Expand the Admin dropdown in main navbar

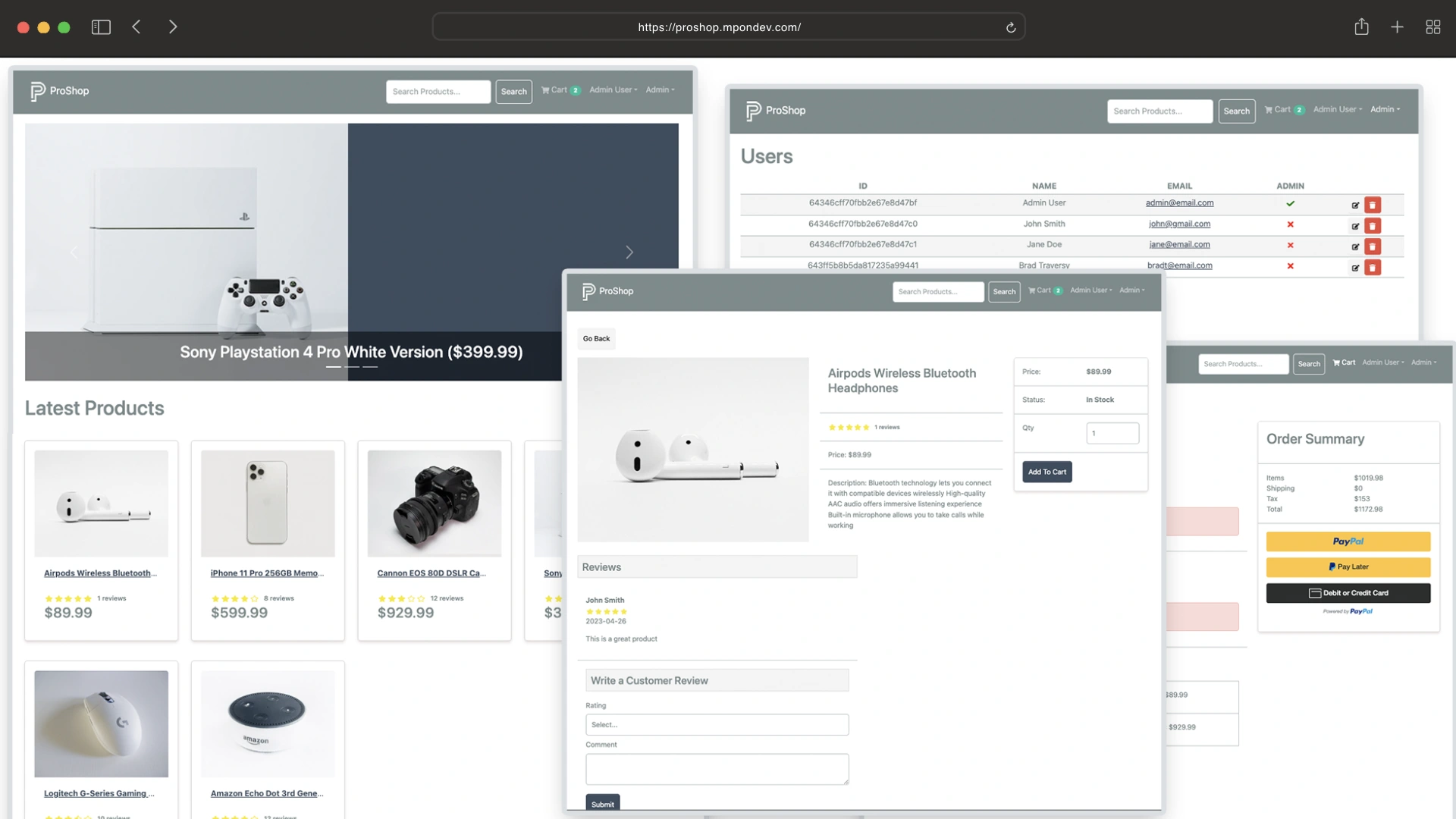pos(658,90)
